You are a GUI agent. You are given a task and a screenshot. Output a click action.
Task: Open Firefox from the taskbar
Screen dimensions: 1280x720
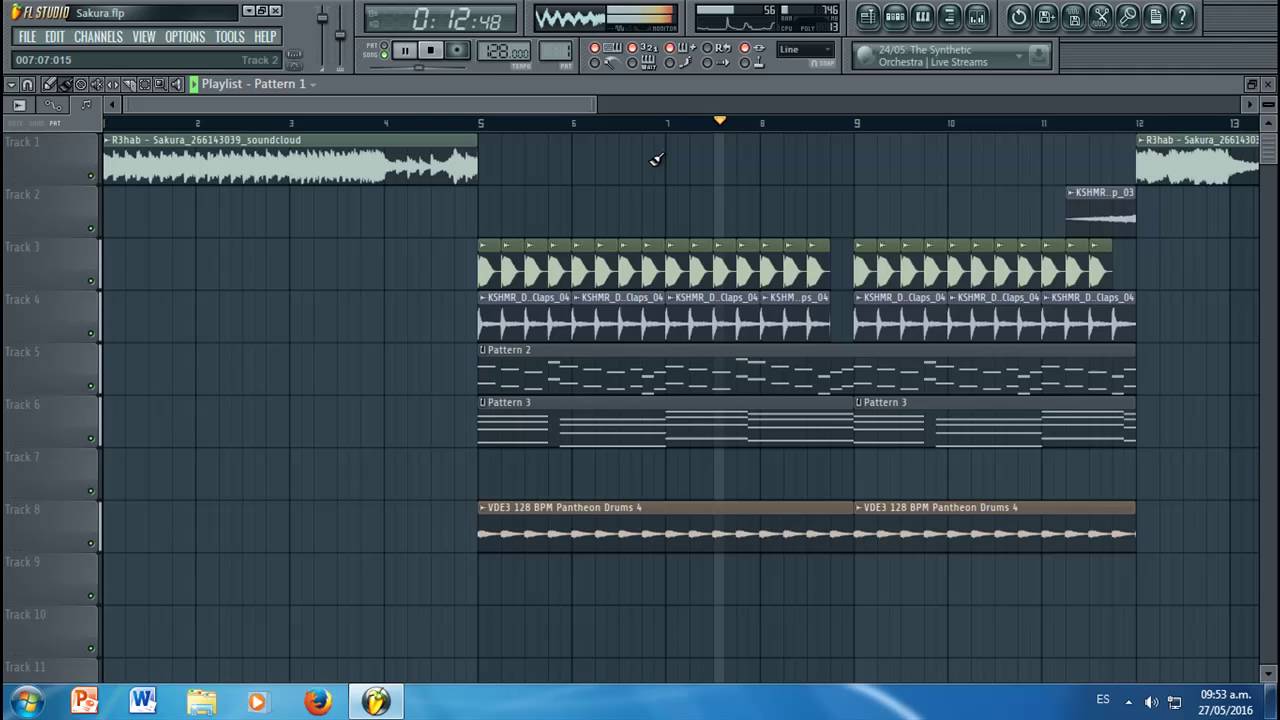[x=318, y=701]
